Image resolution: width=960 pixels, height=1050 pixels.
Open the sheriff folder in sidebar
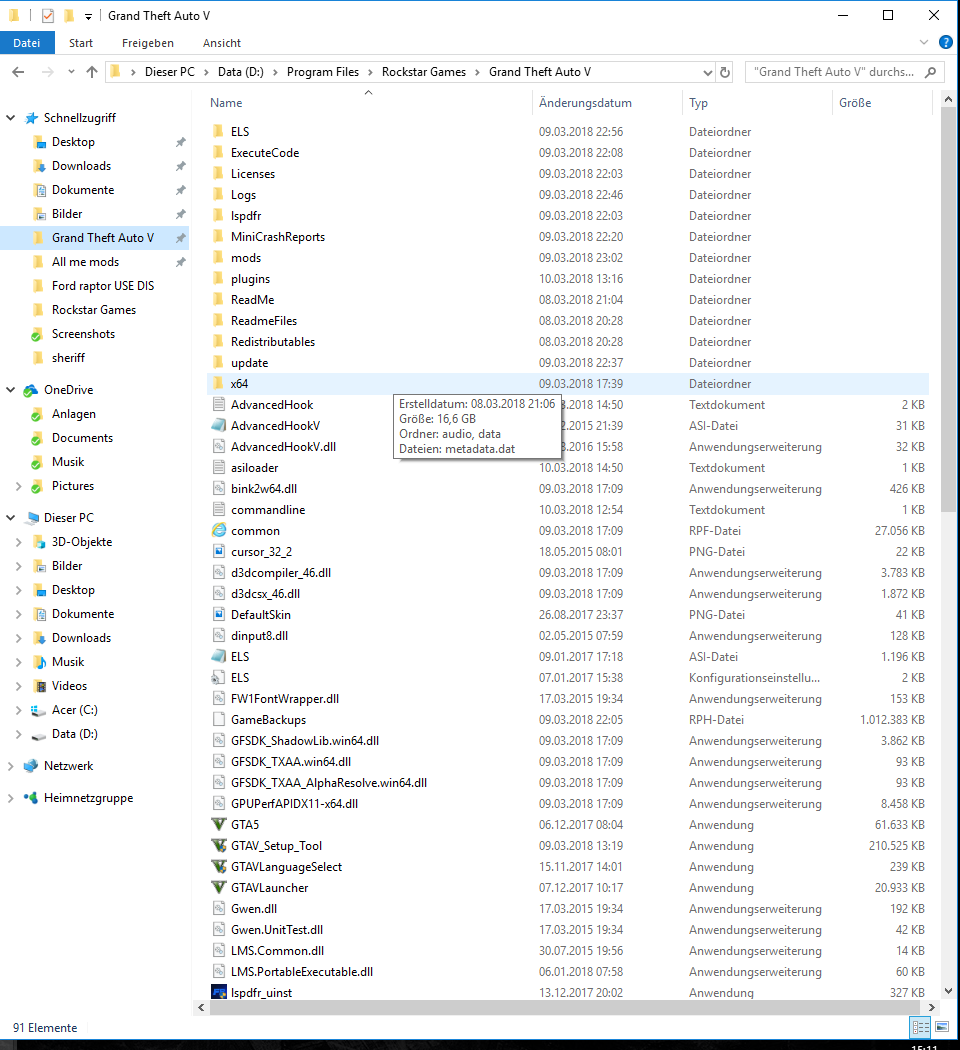pyautogui.click(x=68, y=358)
